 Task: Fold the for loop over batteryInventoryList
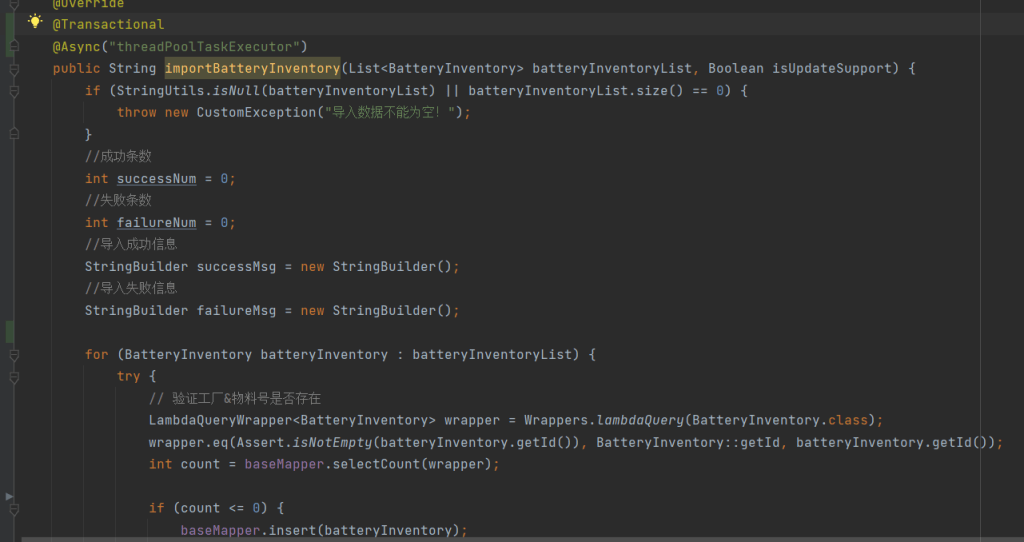(14, 355)
